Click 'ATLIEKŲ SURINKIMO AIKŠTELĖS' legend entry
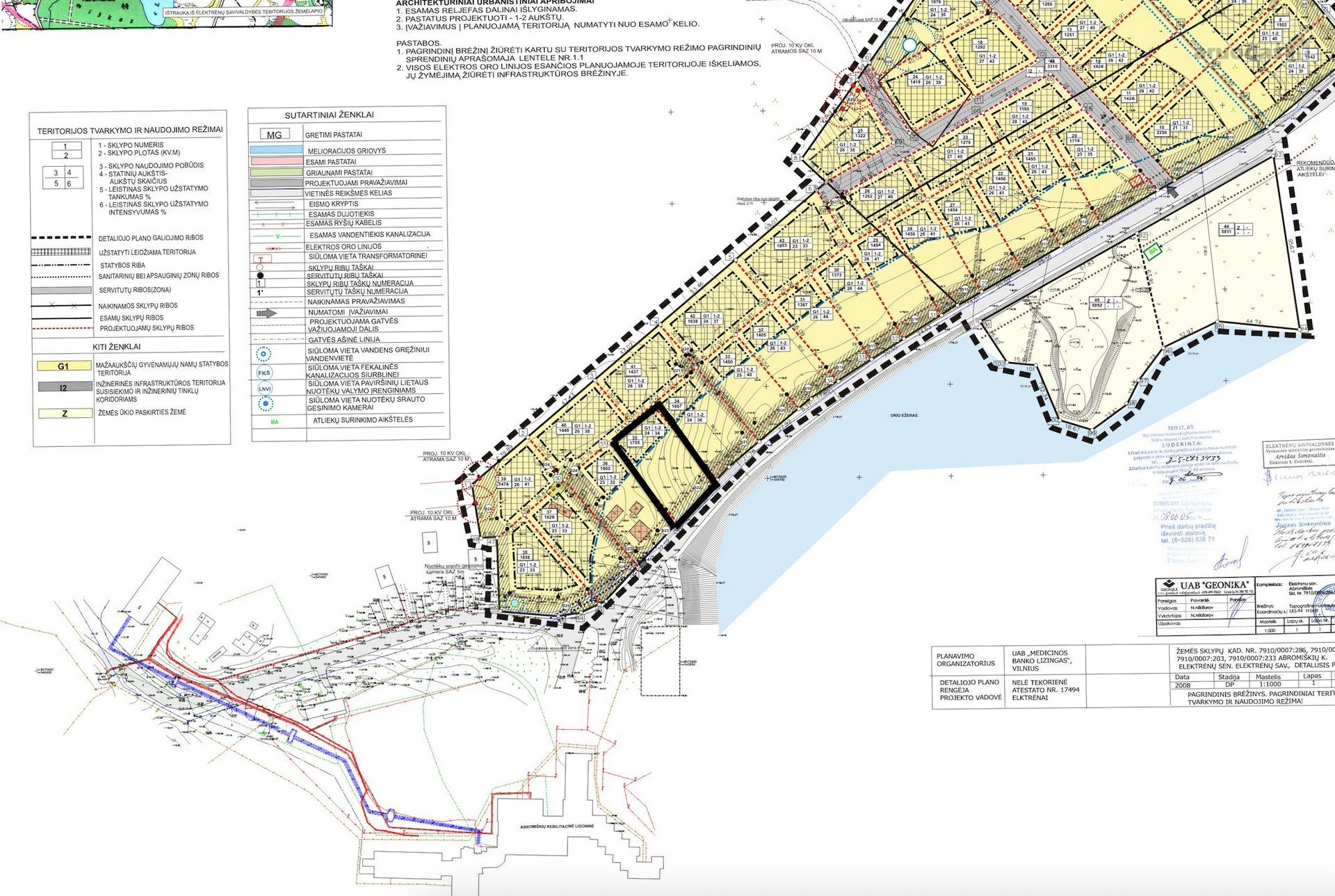Image resolution: width=1335 pixels, height=896 pixels. point(363,421)
